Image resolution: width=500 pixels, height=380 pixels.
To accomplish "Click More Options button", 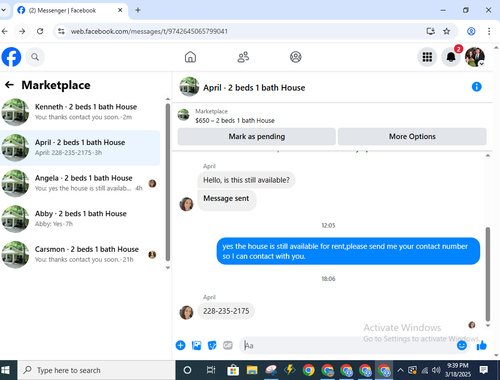I will click(412, 137).
